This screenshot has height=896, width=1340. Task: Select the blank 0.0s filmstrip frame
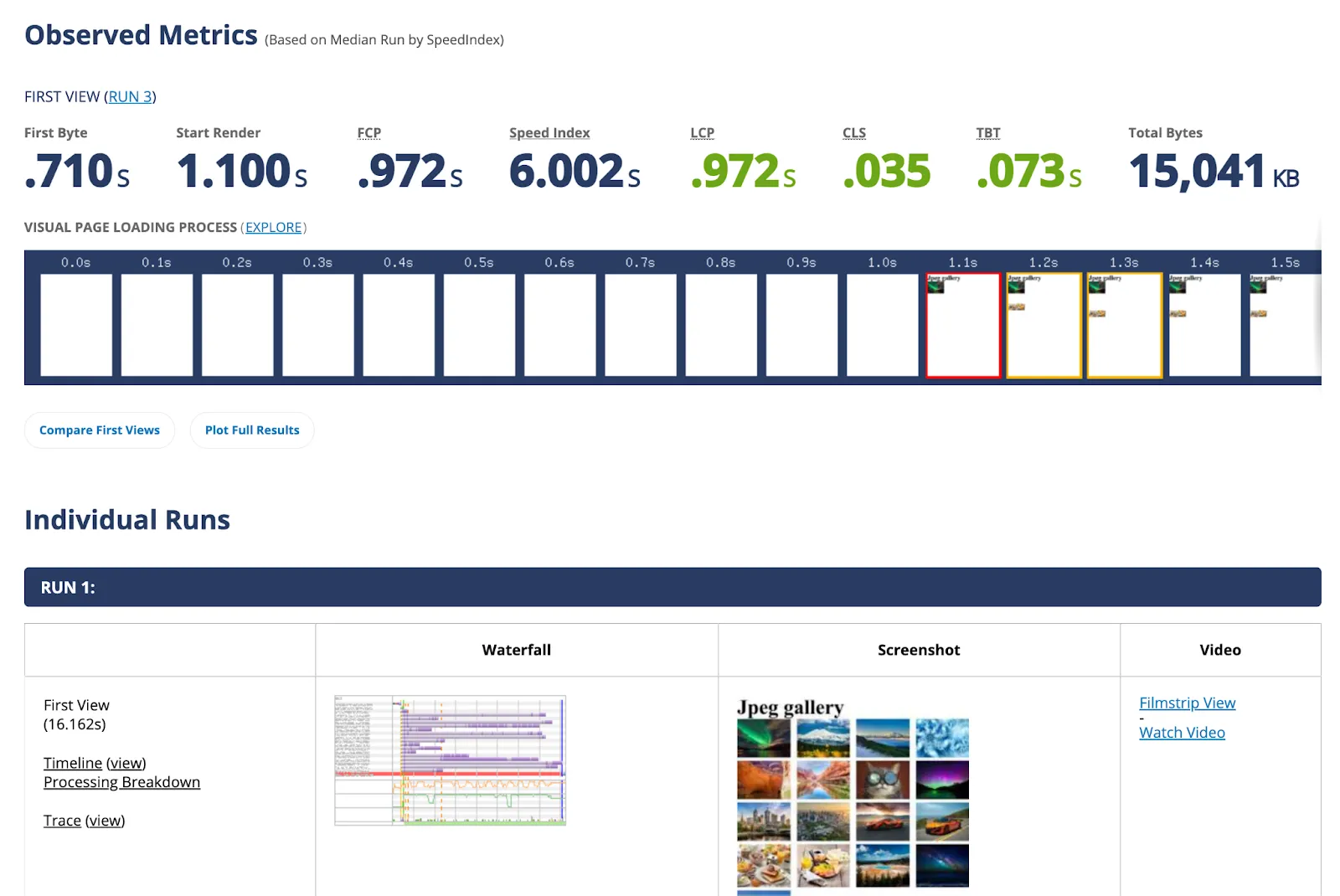(x=76, y=326)
